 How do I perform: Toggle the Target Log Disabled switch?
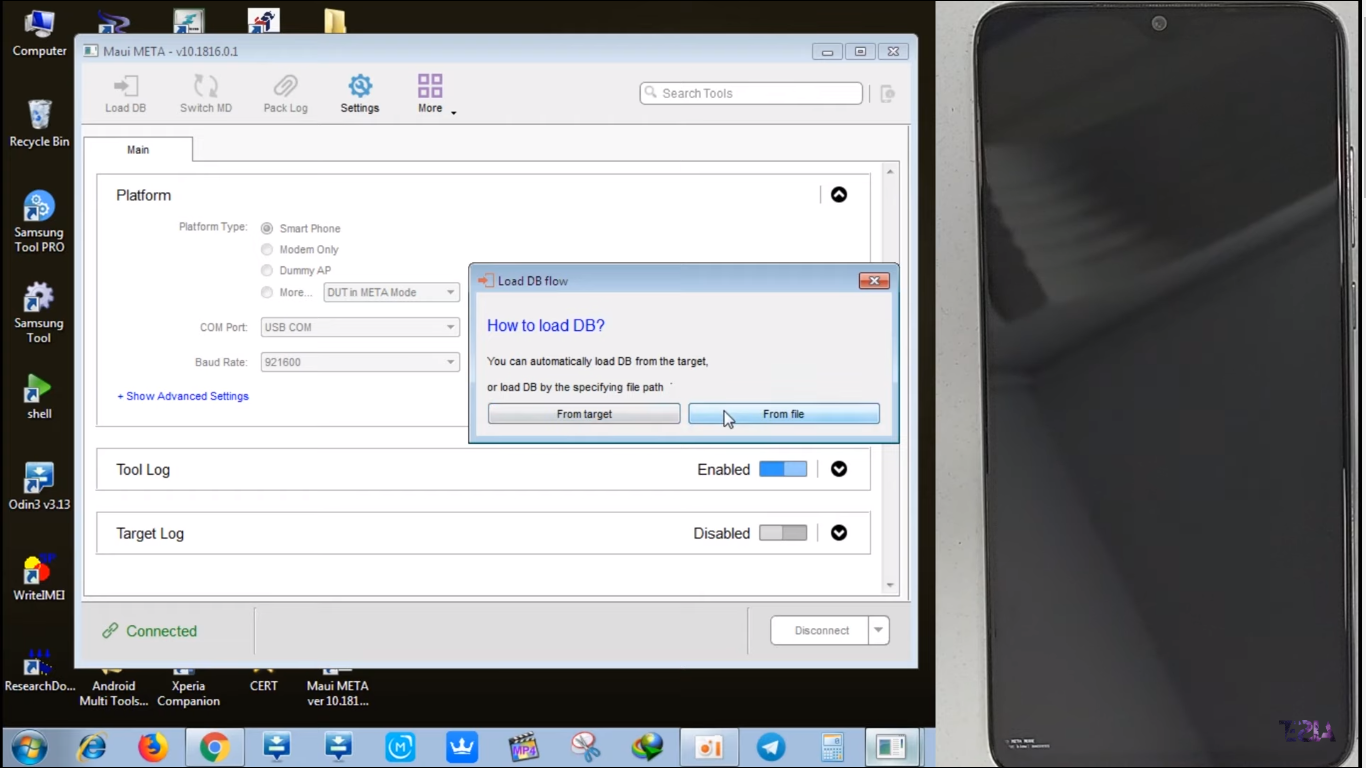coord(783,533)
